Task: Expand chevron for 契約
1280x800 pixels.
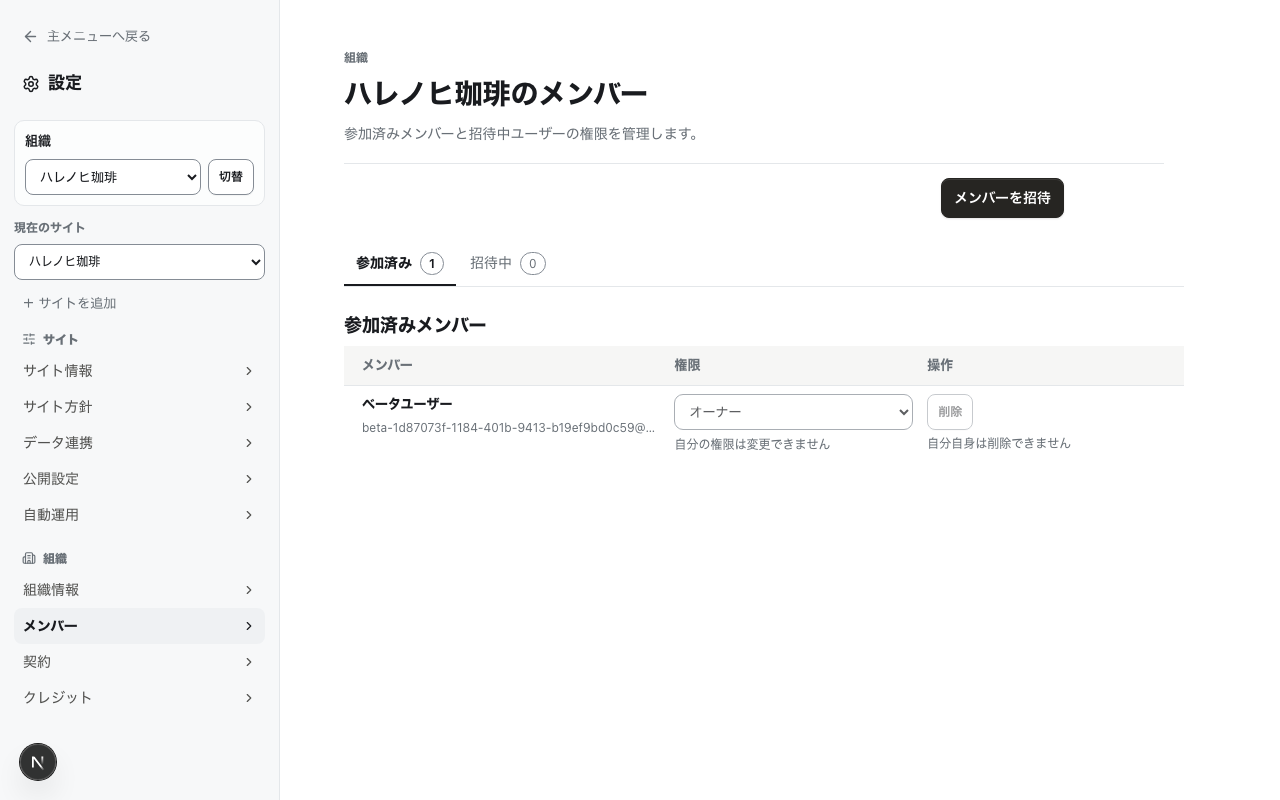Action: [x=249, y=662]
